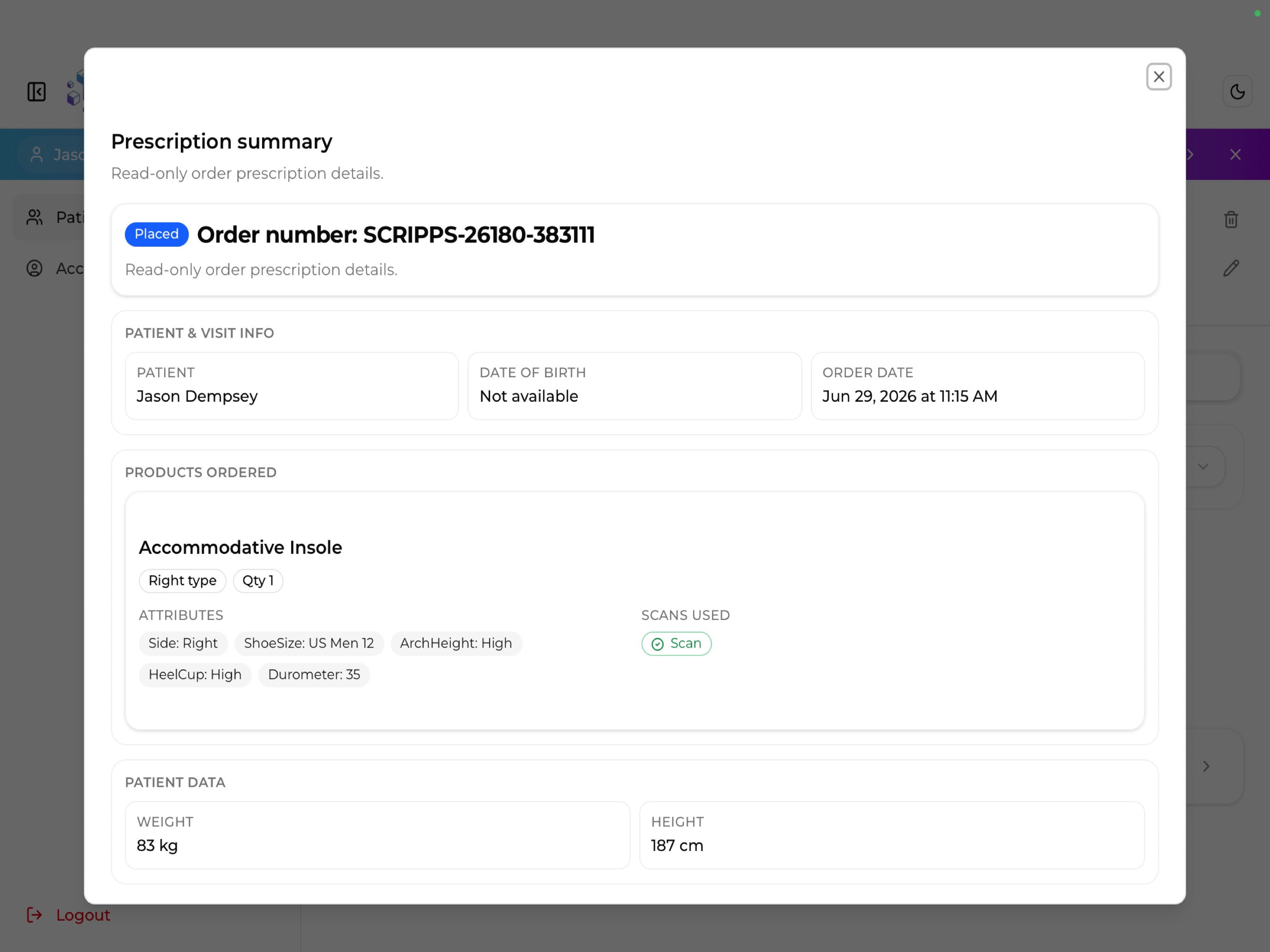
Task: Select the Right type tag
Action: 183,581
